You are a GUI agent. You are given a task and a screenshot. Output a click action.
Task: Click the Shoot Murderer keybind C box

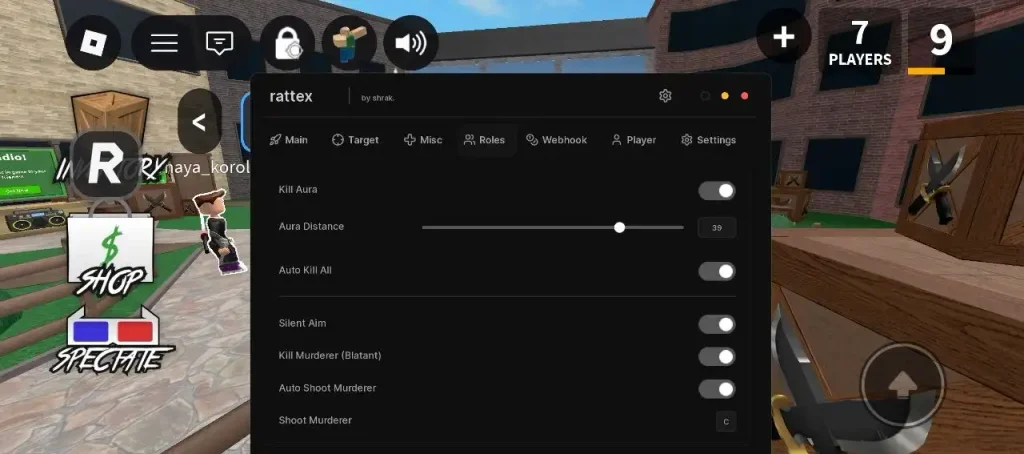[726, 421]
